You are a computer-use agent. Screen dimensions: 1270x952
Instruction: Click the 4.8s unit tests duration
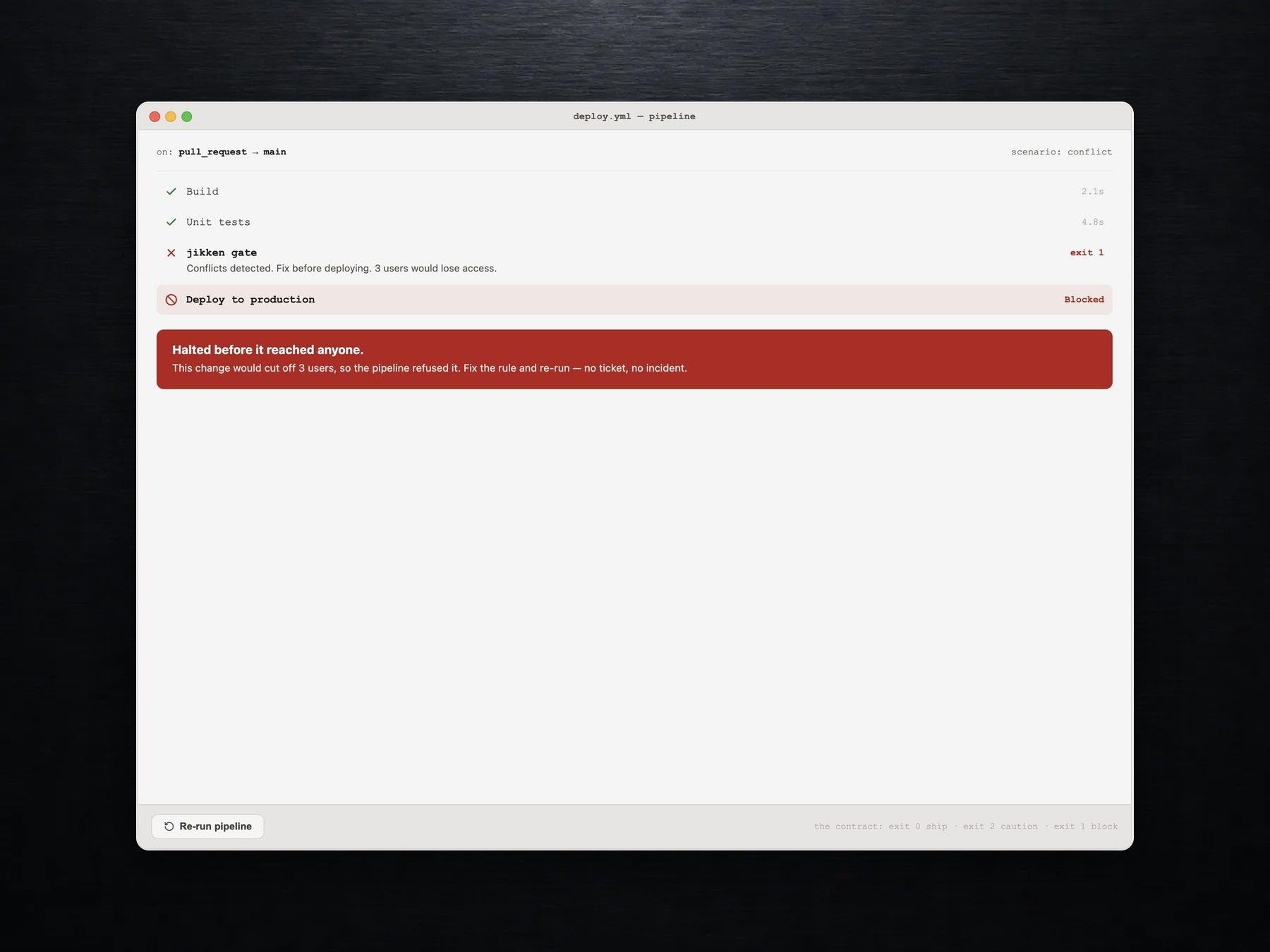point(1092,222)
